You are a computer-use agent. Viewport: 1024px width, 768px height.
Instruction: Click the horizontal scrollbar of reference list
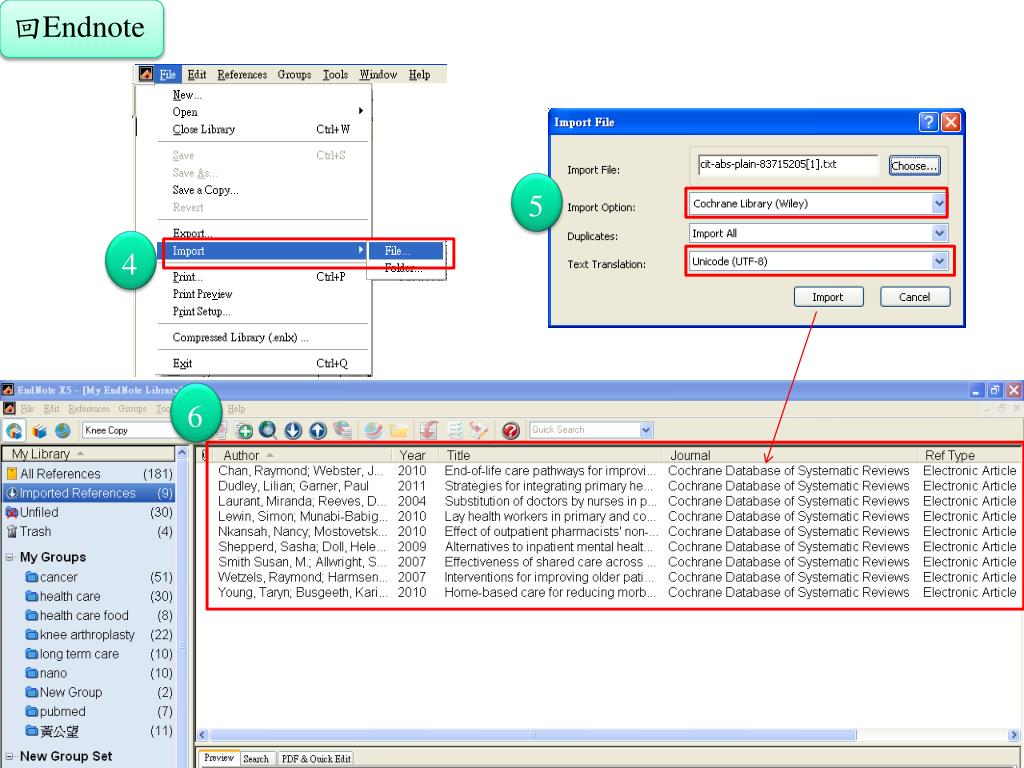tap(532, 735)
